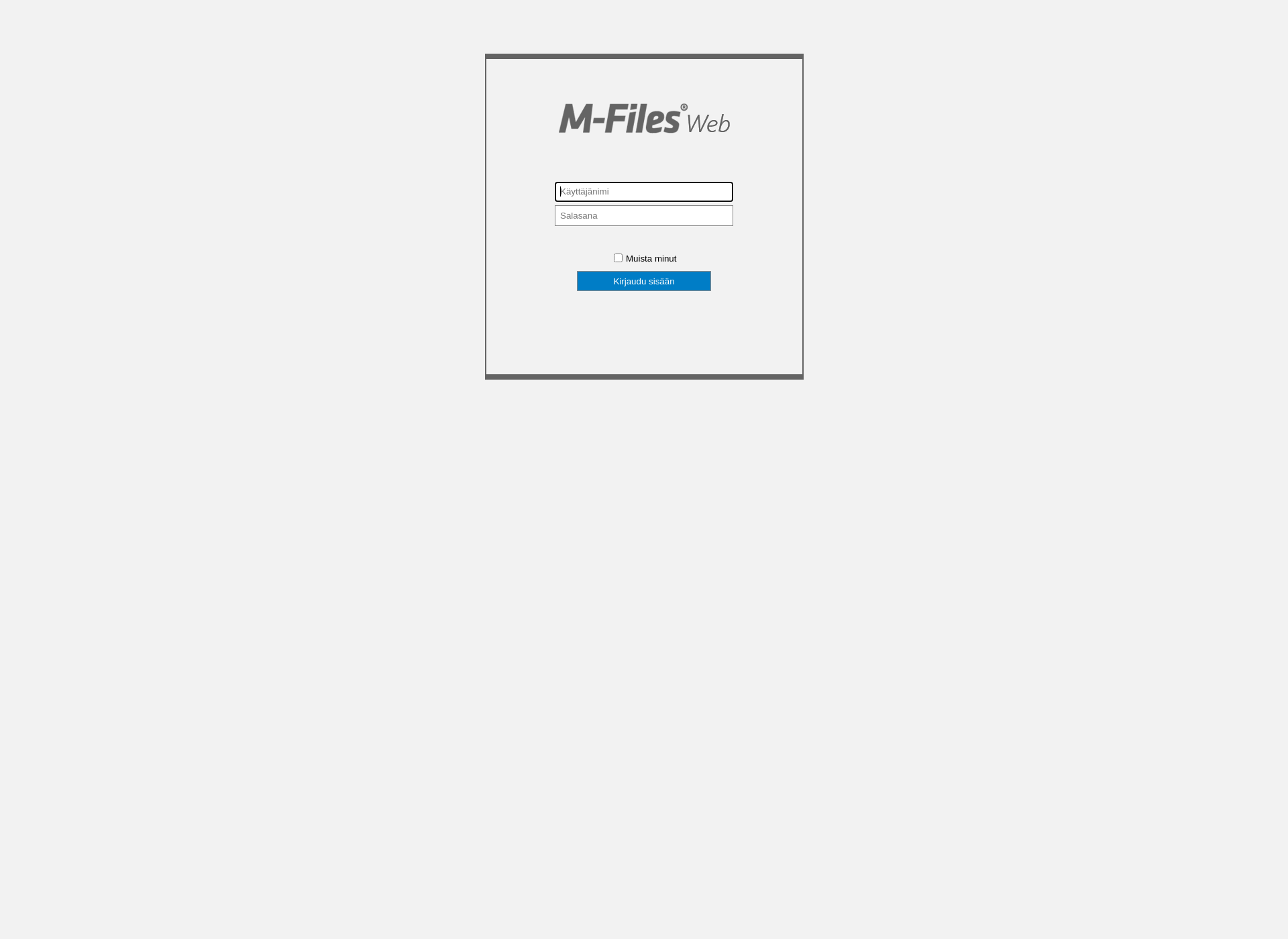This screenshot has width=1288, height=939.
Task: Click the Salasana password input field
Action: (644, 216)
